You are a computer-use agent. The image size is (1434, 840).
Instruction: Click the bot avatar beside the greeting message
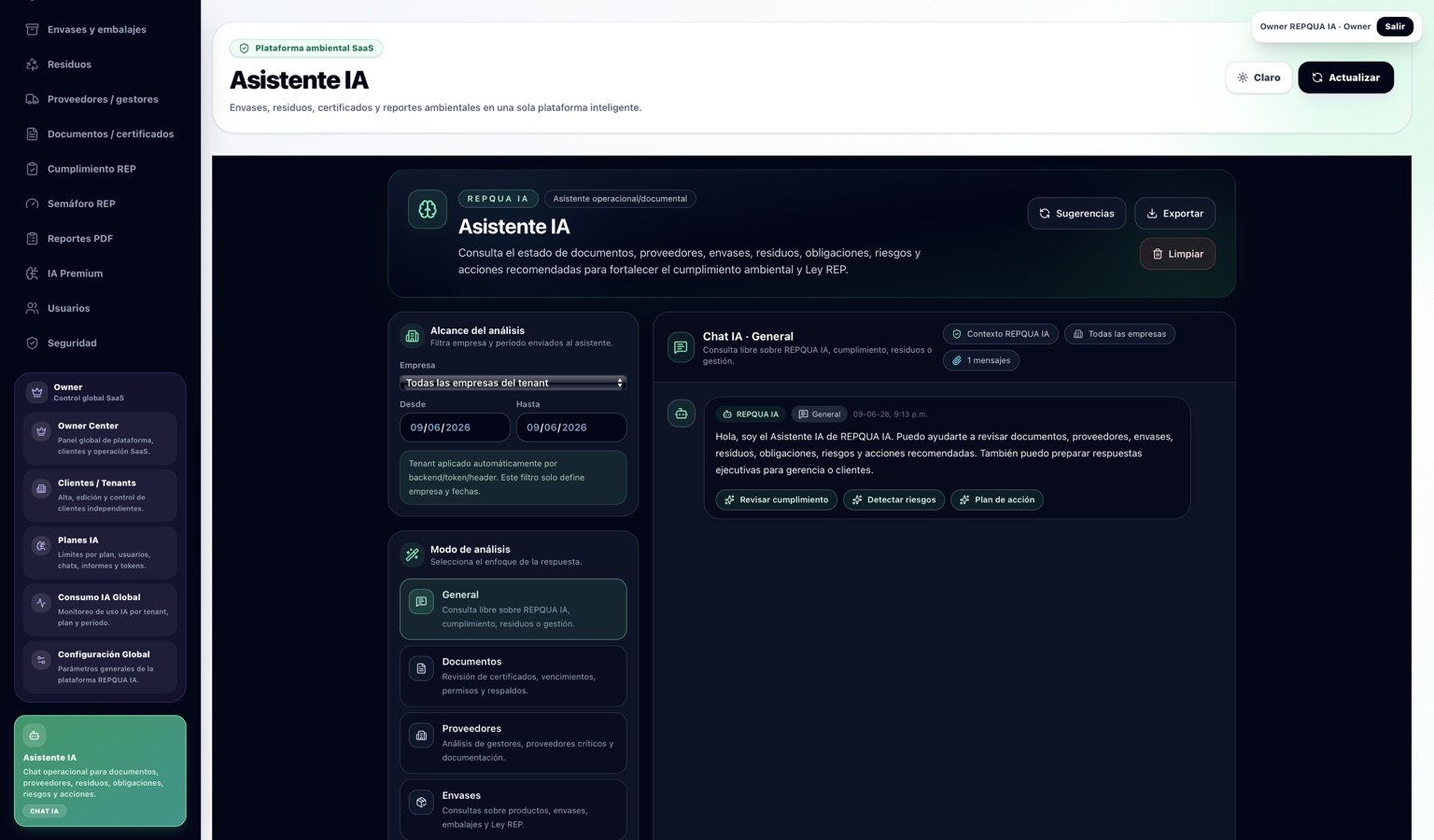[682, 413]
